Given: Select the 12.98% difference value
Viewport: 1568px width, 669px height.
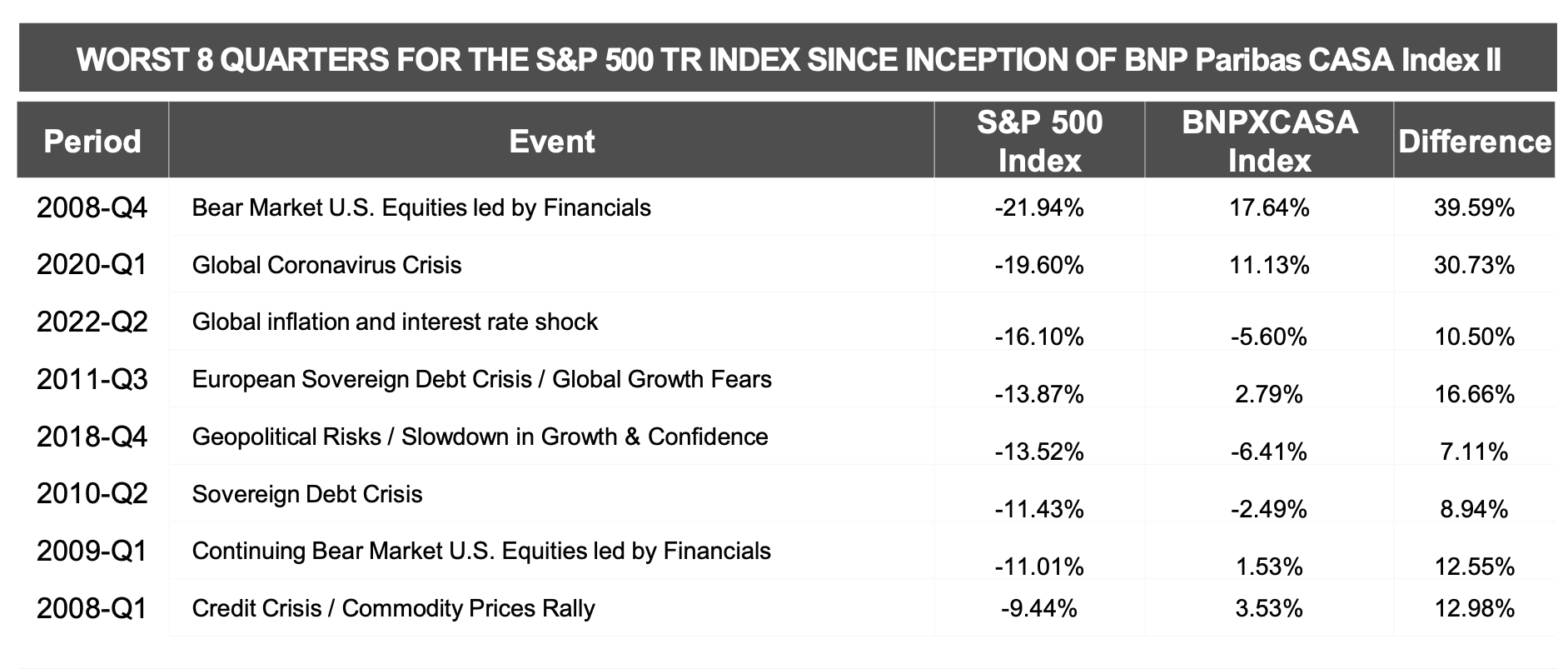Looking at the screenshot, I should tap(1474, 608).
